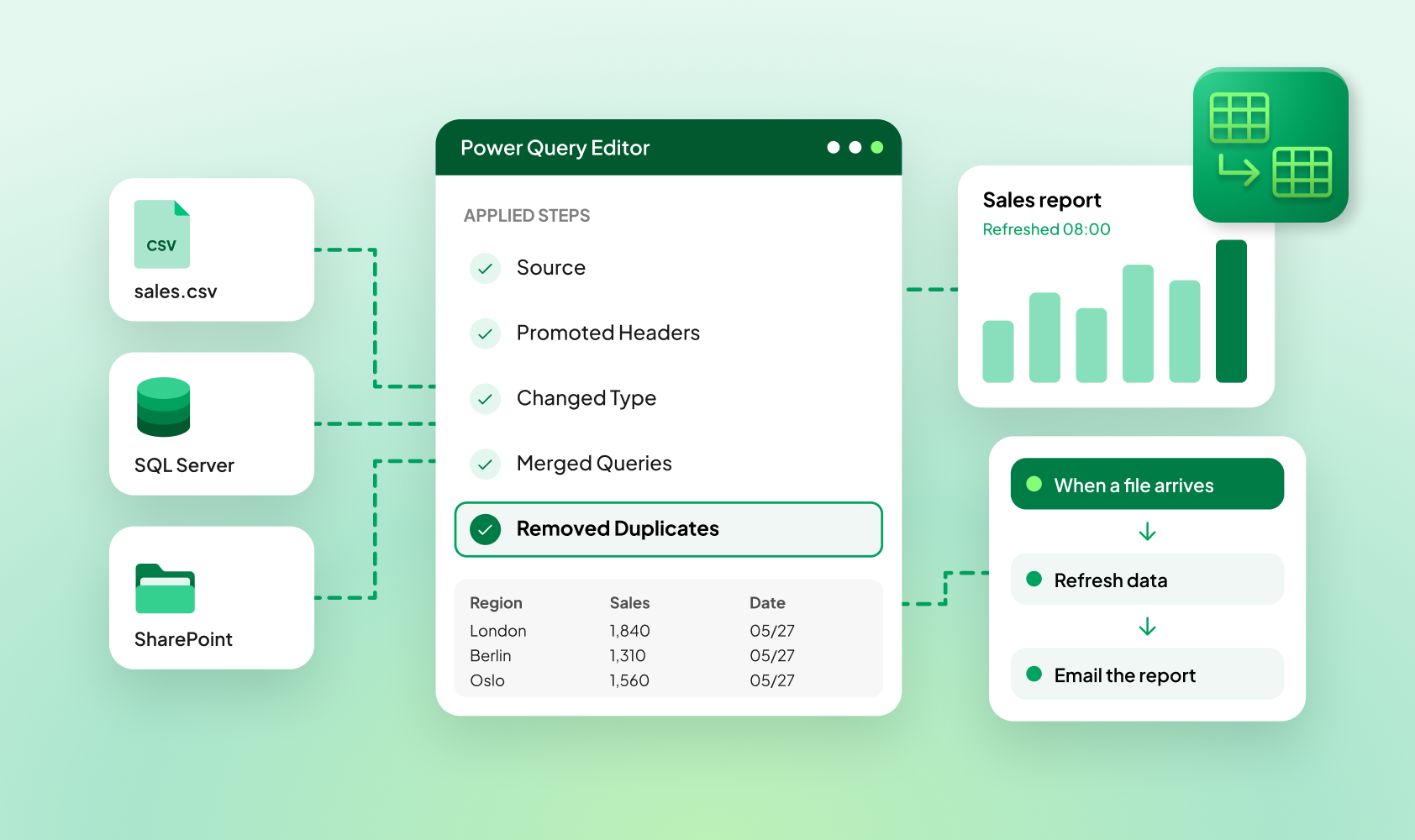This screenshot has width=1415, height=840.
Task: Click the Berlin cell
Action: click(x=491, y=656)
